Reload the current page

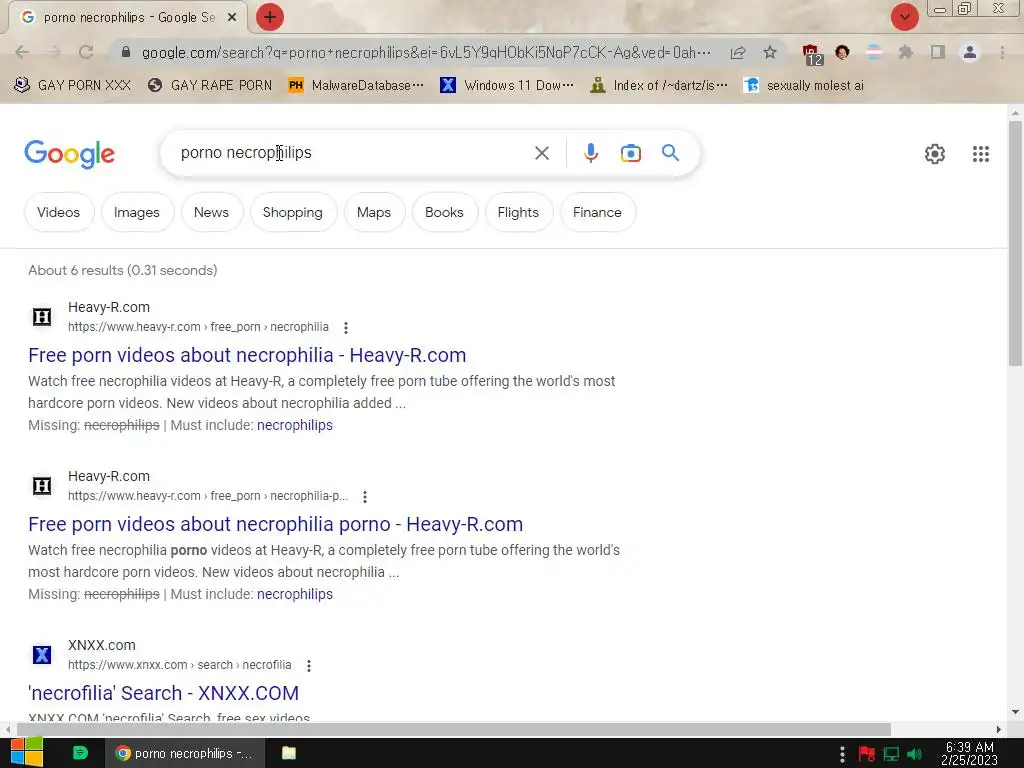[86, 52]
